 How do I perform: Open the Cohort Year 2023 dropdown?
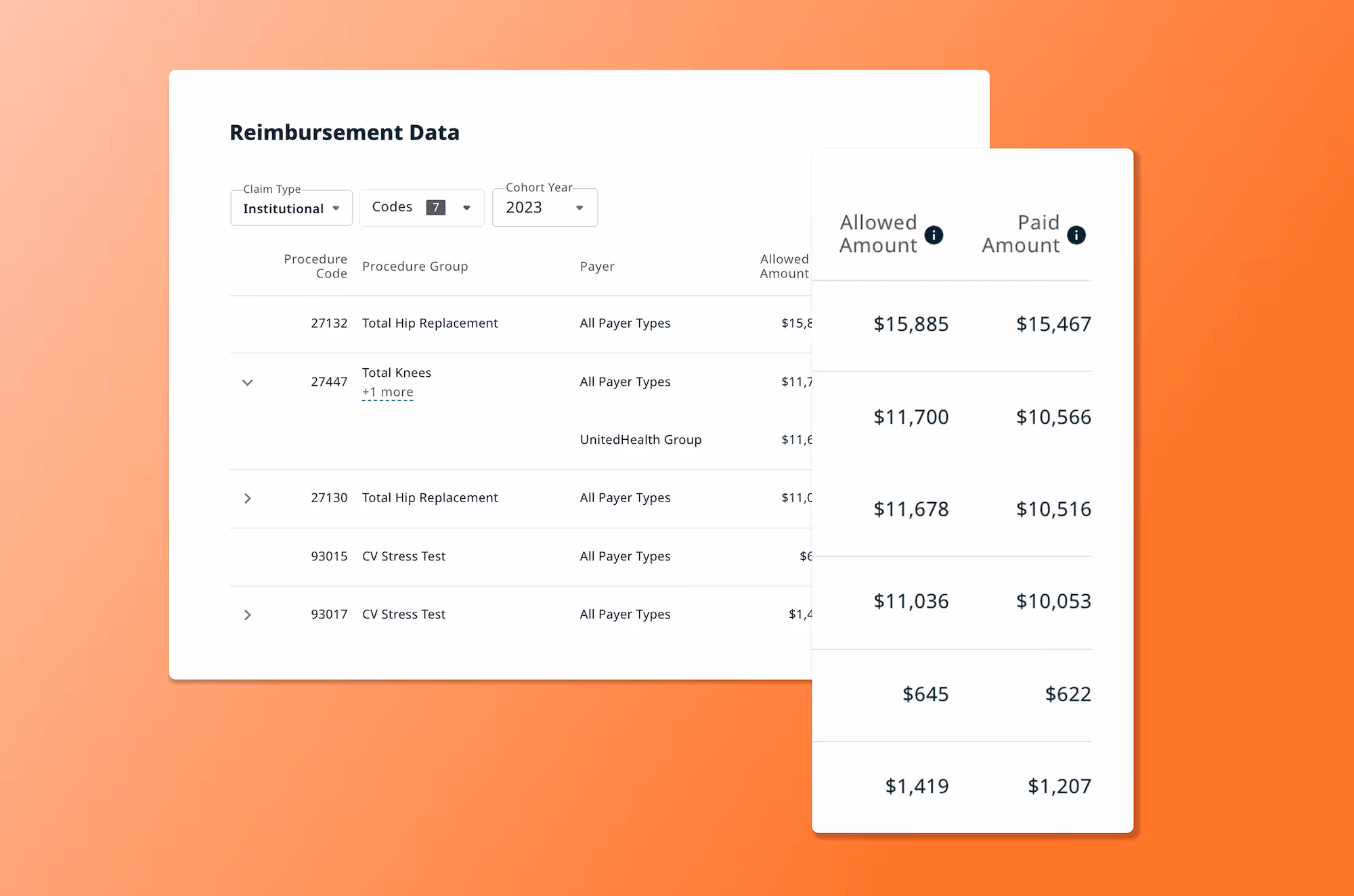click(544, 208)
